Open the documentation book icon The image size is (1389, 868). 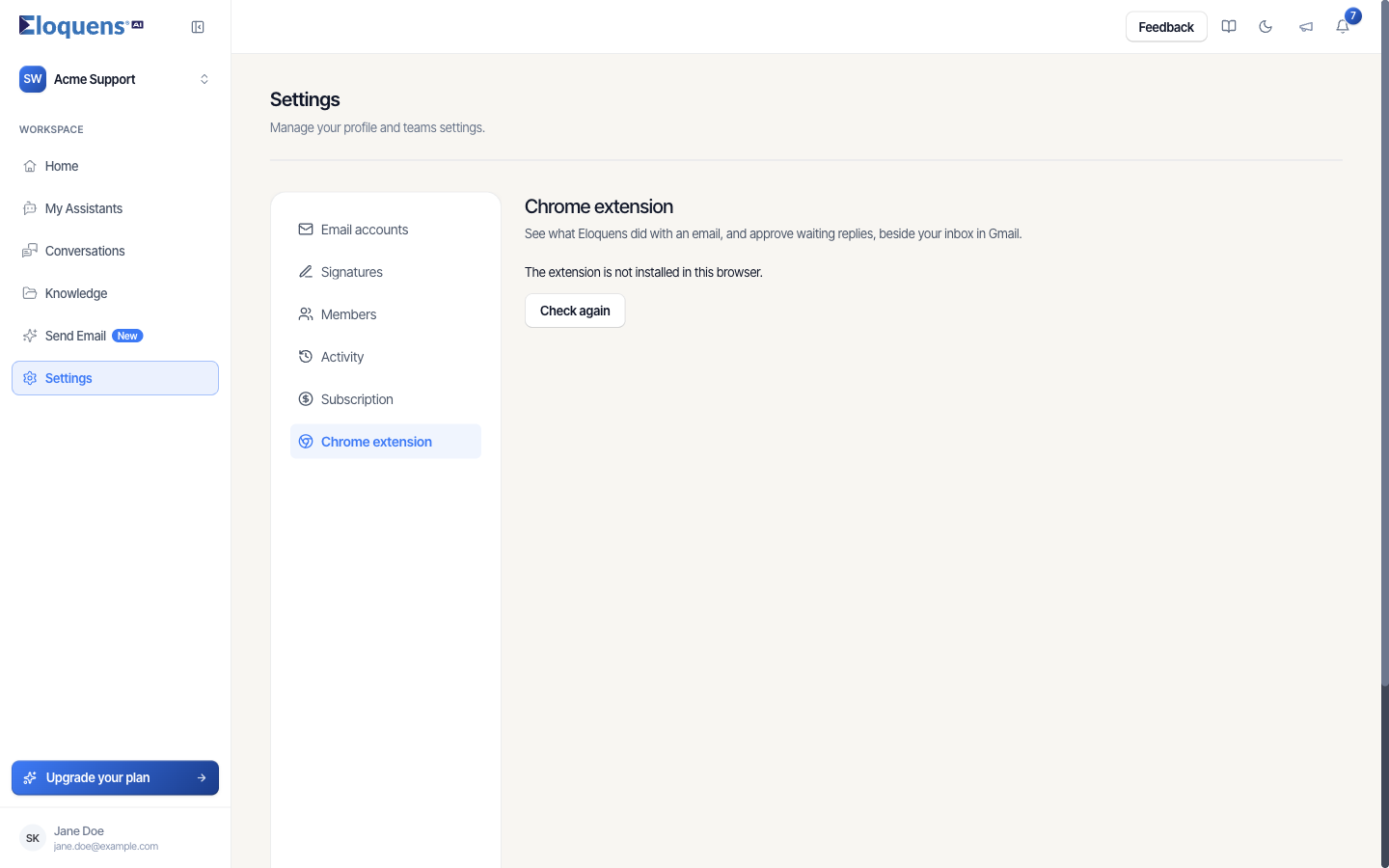[1229, 27]
